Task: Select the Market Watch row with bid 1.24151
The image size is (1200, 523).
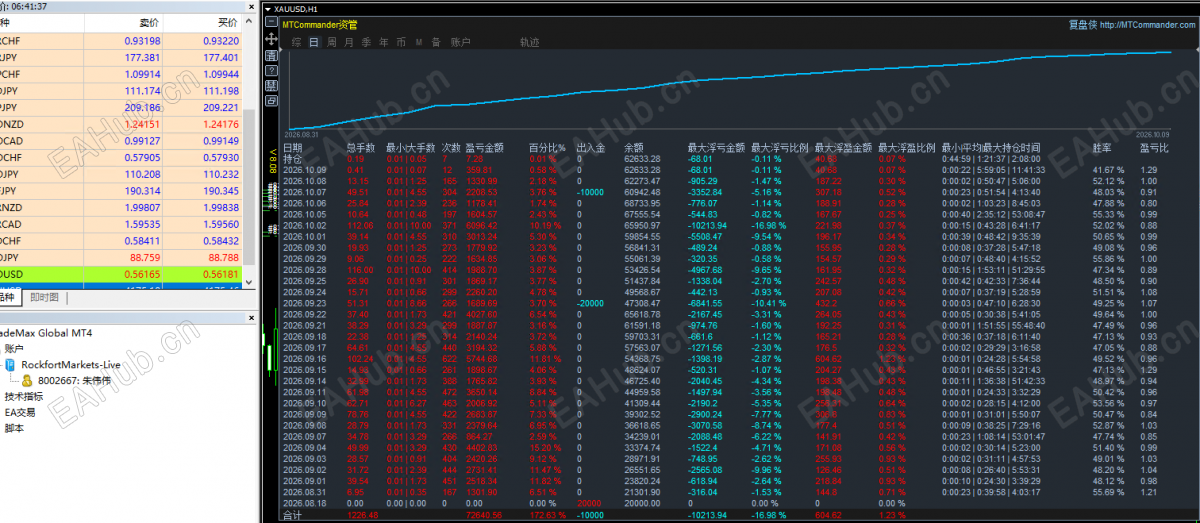Action: [121, 124]
